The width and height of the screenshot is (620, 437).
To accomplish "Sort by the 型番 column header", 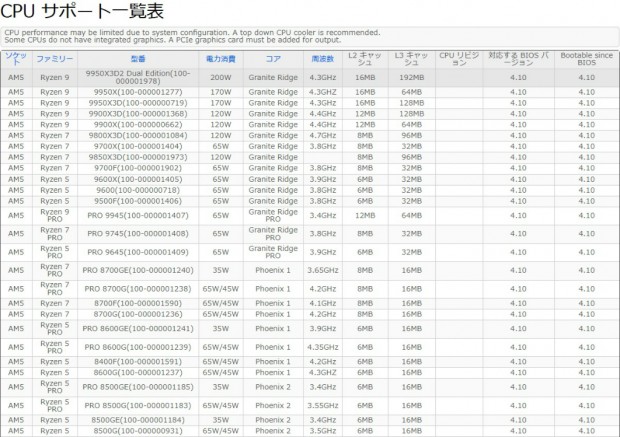I will [138, 59].
